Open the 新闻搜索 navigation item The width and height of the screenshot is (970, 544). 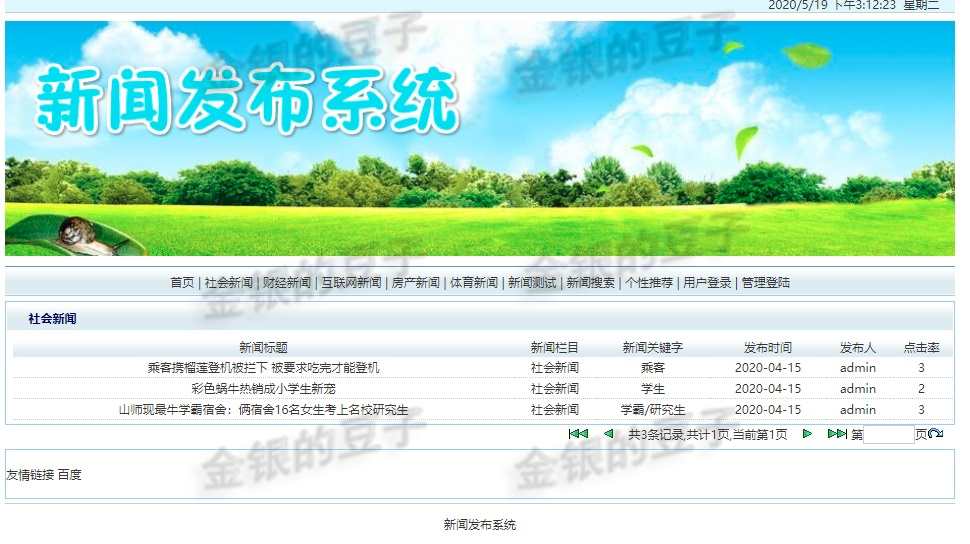591,283
